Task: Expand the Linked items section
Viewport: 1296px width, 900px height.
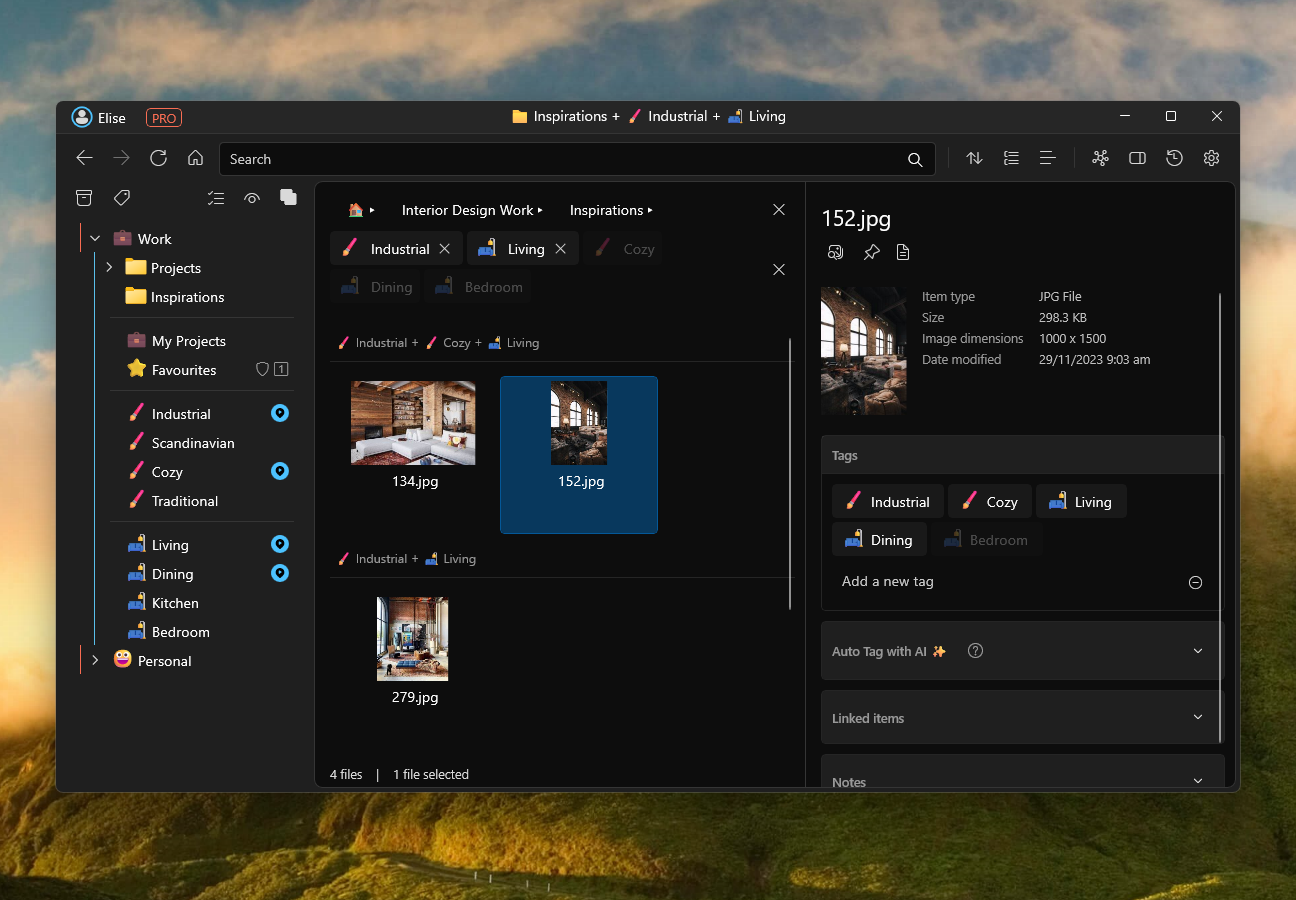Action: (1197, 717)
